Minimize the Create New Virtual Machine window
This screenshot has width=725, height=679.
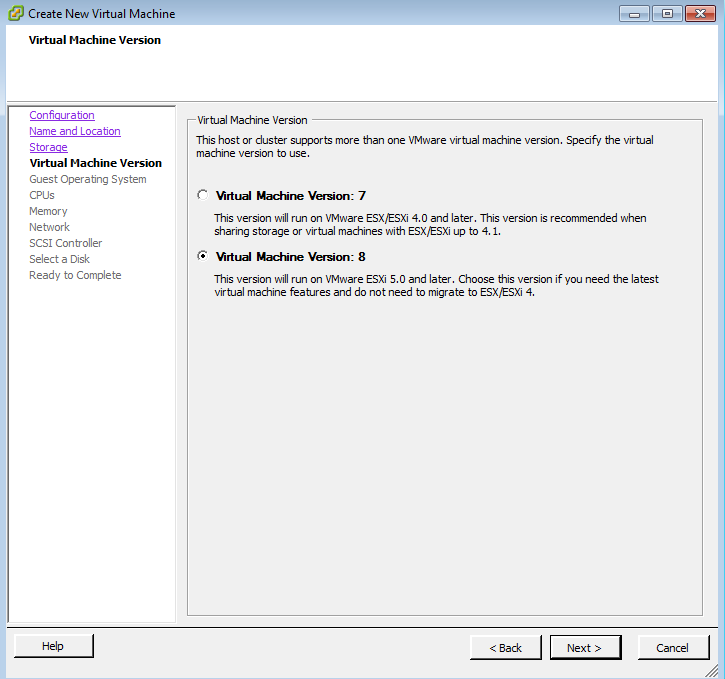click(x=634, y=14)
